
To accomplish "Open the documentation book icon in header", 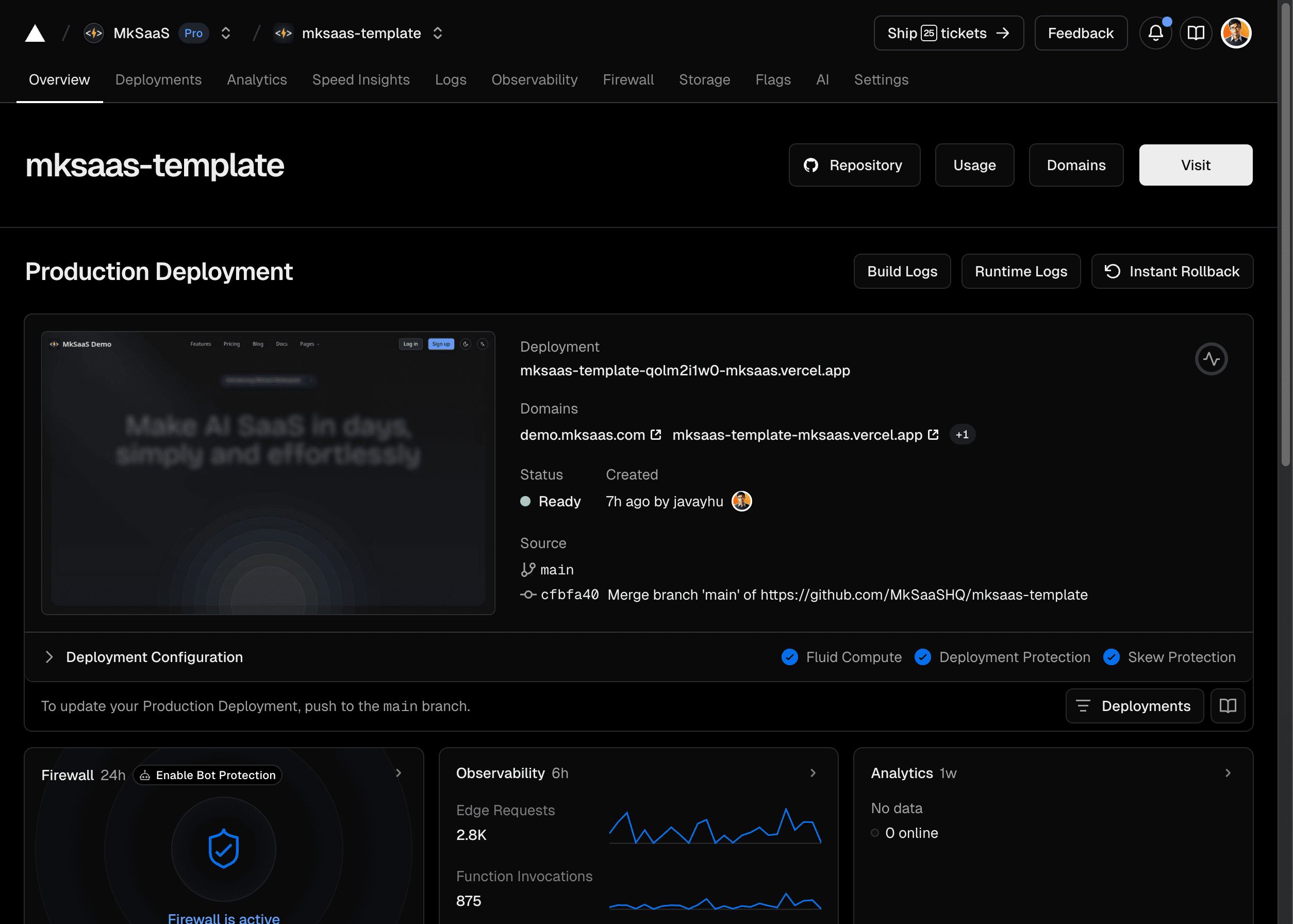I will click(x=1196, y=33).
